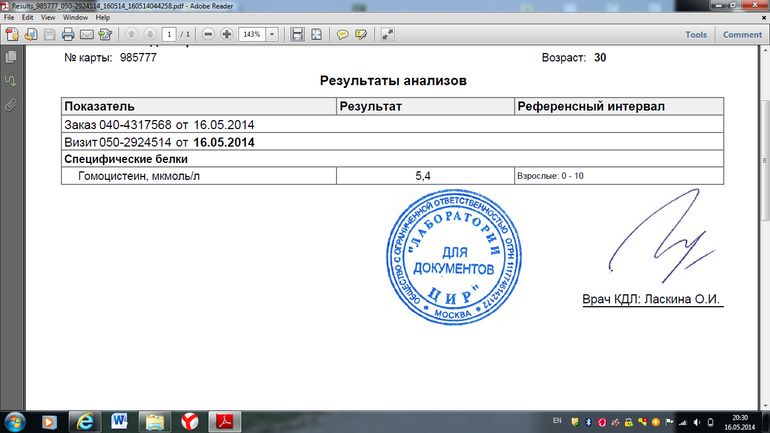
Task: Open the Attachments paperclip panel
Action: tap(10, 103)
